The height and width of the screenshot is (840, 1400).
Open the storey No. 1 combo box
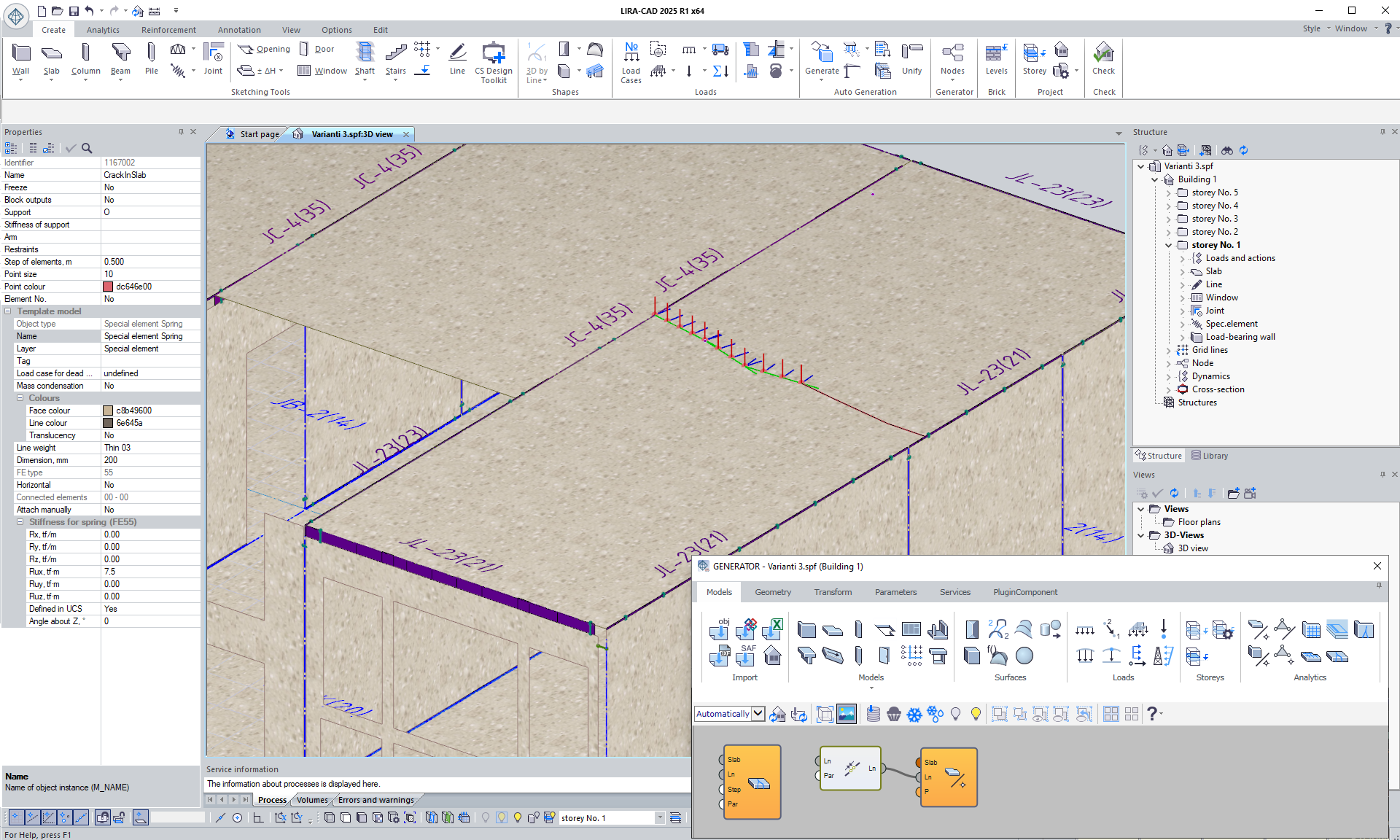click(660, 818)
